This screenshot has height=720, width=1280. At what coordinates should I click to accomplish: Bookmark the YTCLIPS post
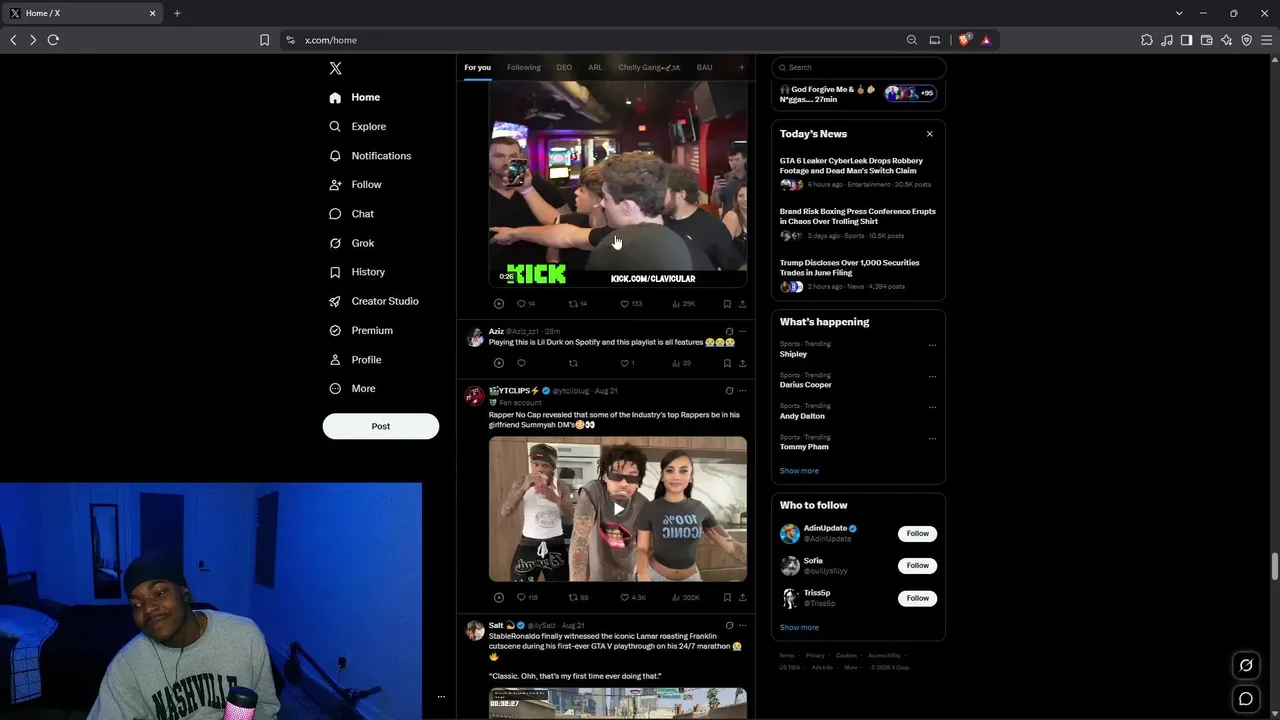coord(727,598)
